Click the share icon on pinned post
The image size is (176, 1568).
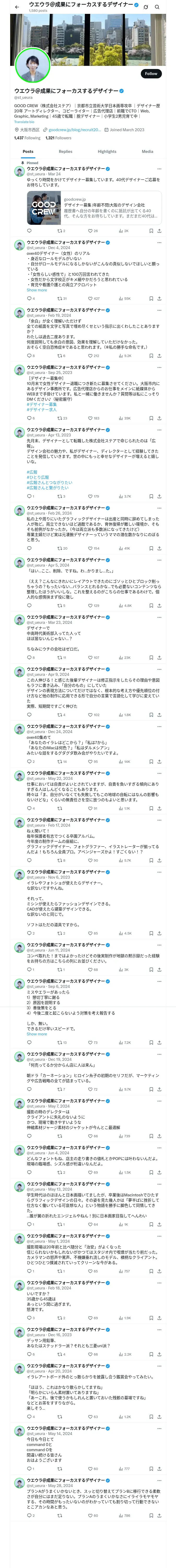point(159,231)
